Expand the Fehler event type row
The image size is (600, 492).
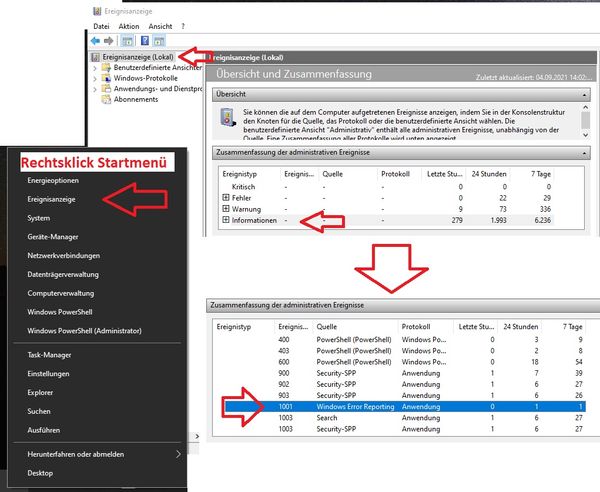(x=226, y=197)
